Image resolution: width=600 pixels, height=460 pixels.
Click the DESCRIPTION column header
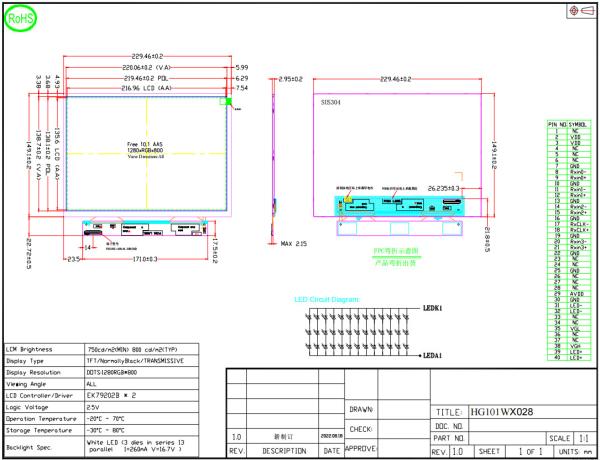tap(284, 451)
